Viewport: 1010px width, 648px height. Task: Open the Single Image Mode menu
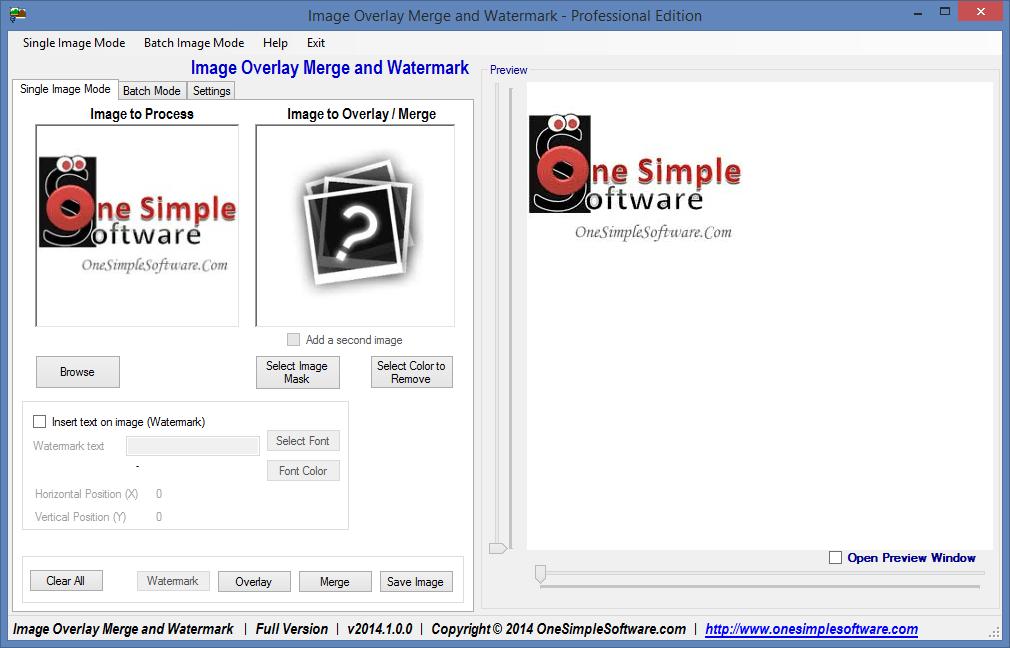[74, 43]
